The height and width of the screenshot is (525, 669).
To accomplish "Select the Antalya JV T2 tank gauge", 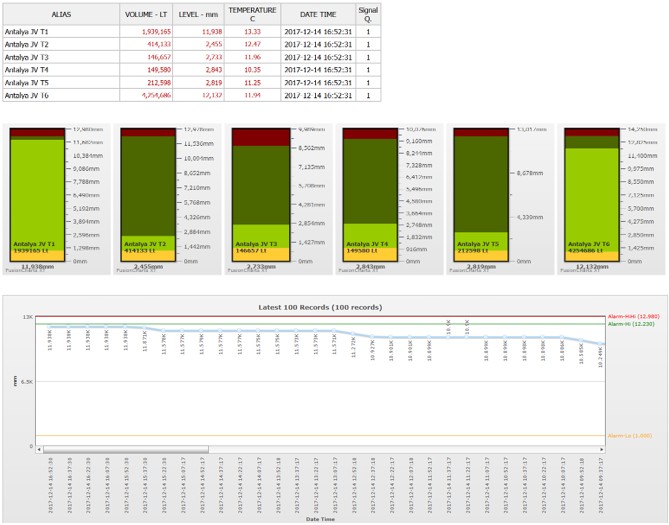I will pyautogui.click(x=150, y=195).
